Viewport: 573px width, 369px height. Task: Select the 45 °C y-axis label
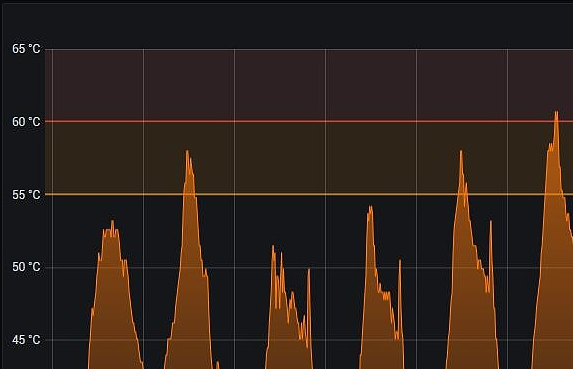[26, 340]
